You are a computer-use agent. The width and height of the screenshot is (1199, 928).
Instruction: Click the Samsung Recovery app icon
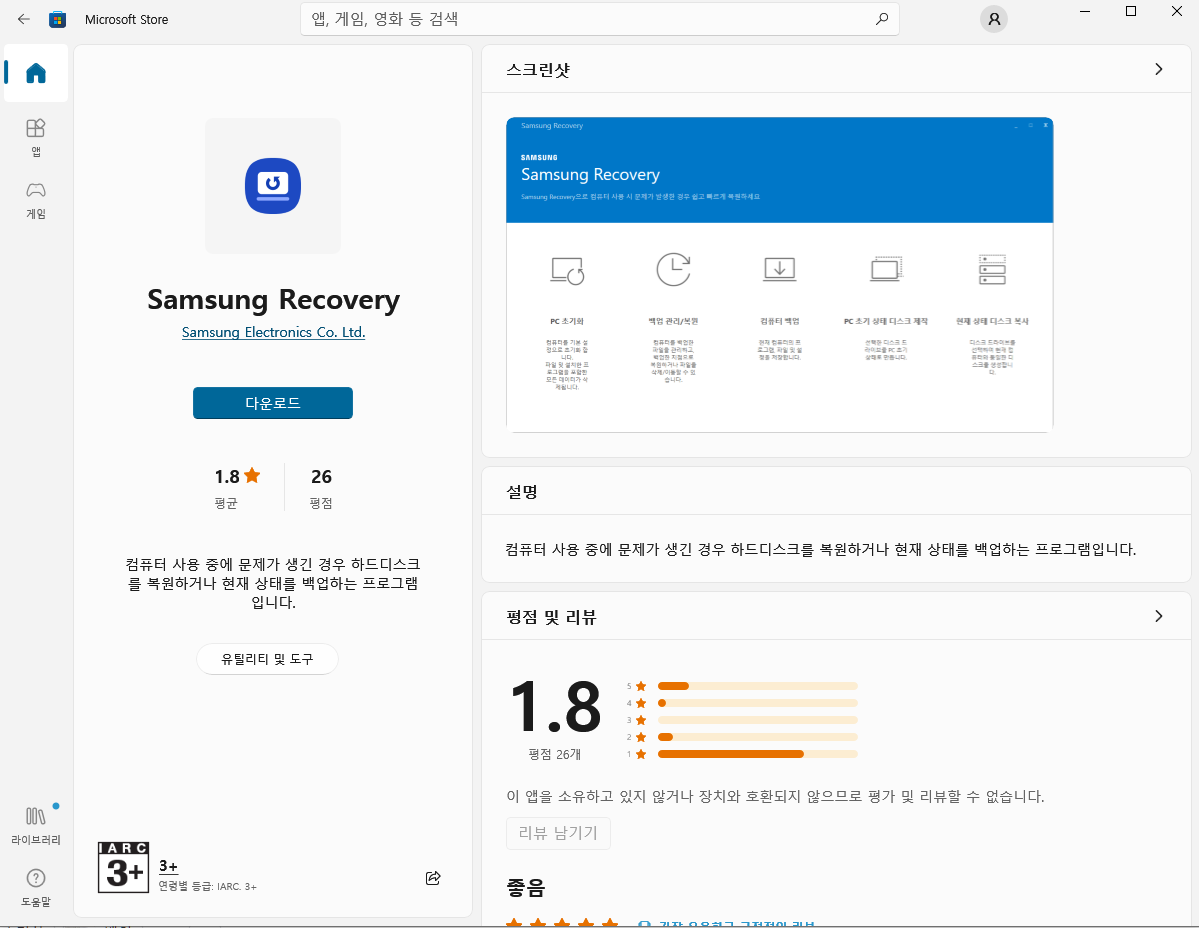tap(273, 186)
